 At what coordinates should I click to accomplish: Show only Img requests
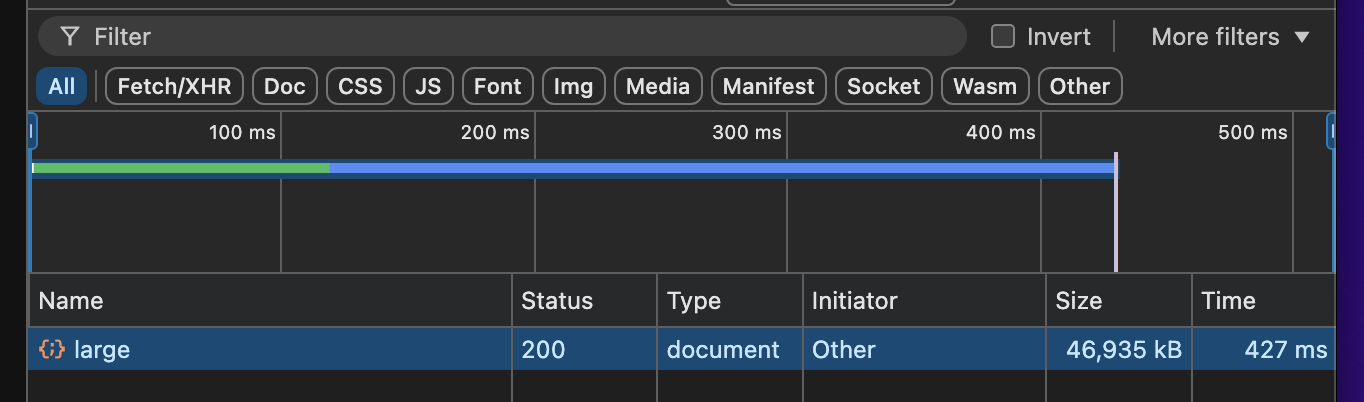573,86
